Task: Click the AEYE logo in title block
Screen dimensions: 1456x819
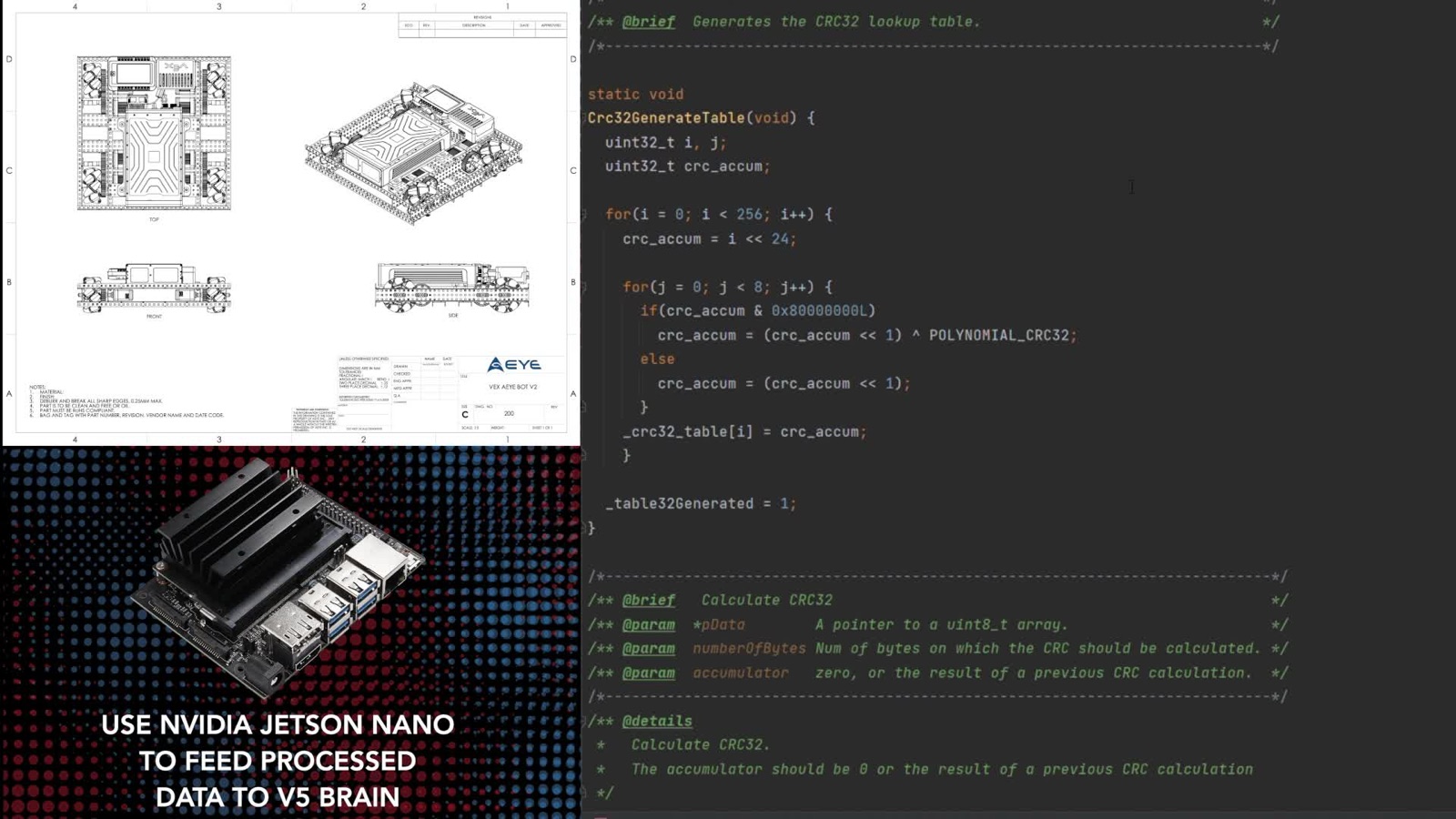Action: tap(514, 365)
